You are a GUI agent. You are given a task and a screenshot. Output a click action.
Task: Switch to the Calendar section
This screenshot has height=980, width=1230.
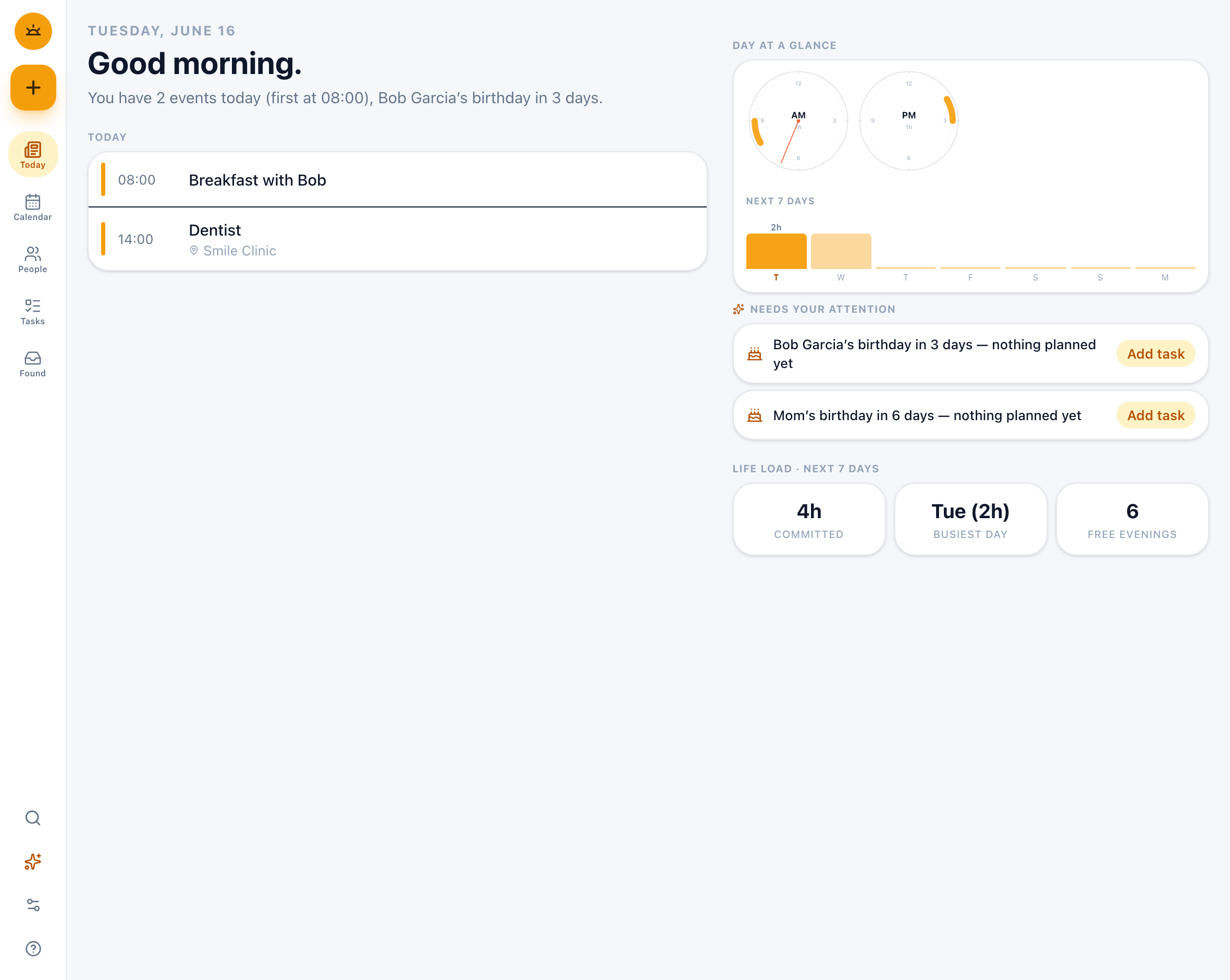click(33, 207)
